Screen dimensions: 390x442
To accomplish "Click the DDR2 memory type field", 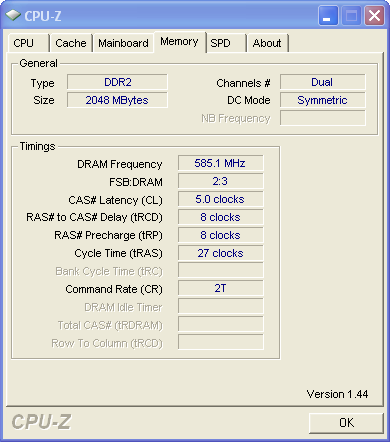I will tap(117, 82).
